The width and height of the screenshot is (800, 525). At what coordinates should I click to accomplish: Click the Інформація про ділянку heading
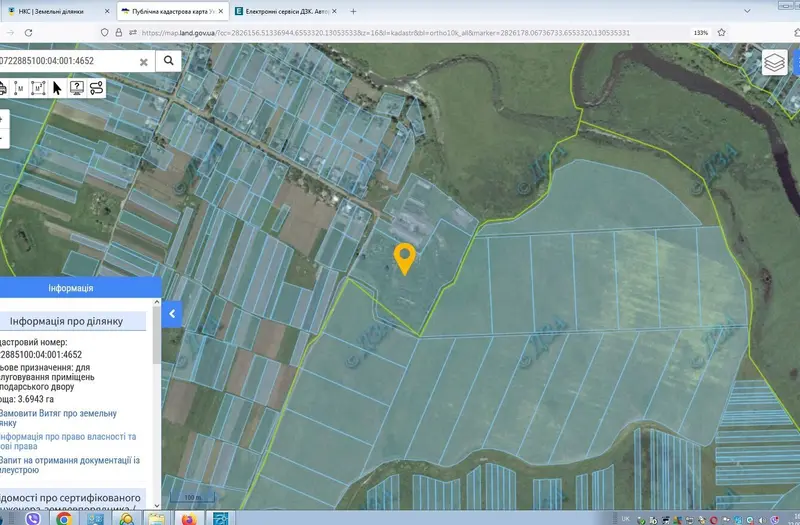point(66,321)
